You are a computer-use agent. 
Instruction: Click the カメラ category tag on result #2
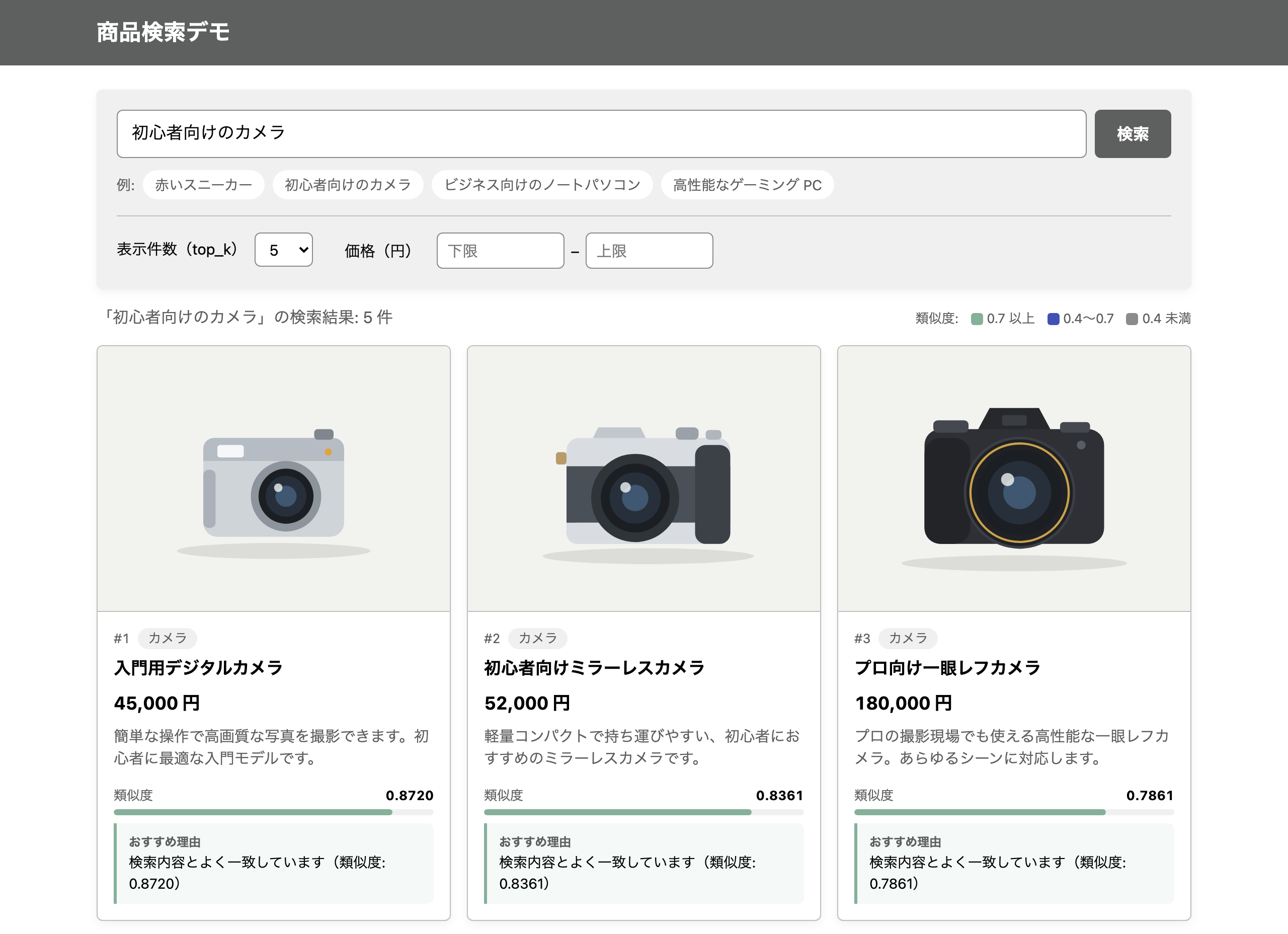coord(538,638)
